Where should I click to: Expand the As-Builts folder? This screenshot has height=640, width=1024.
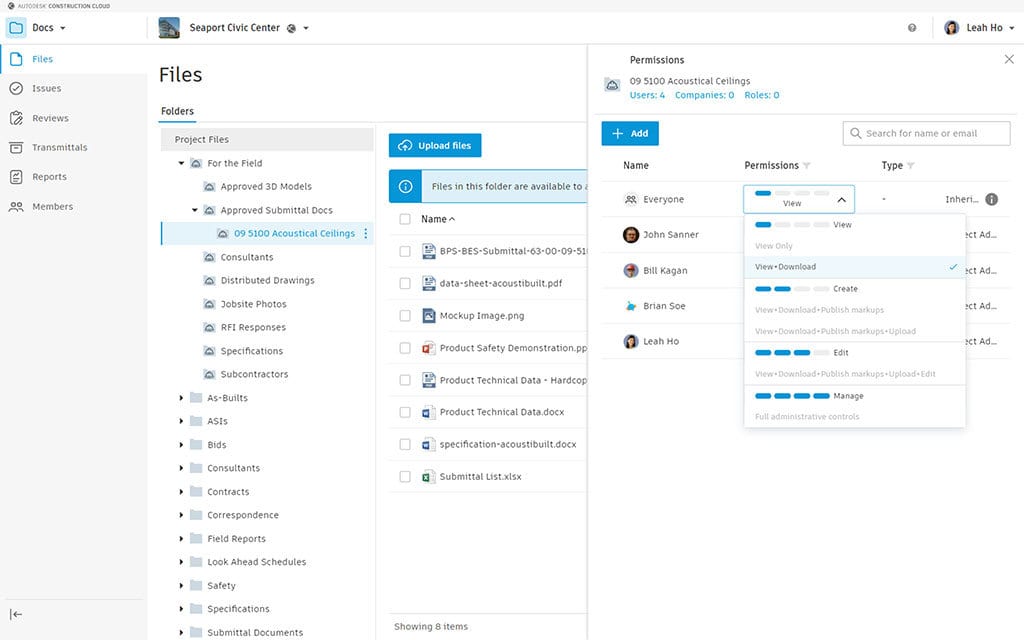182,398
